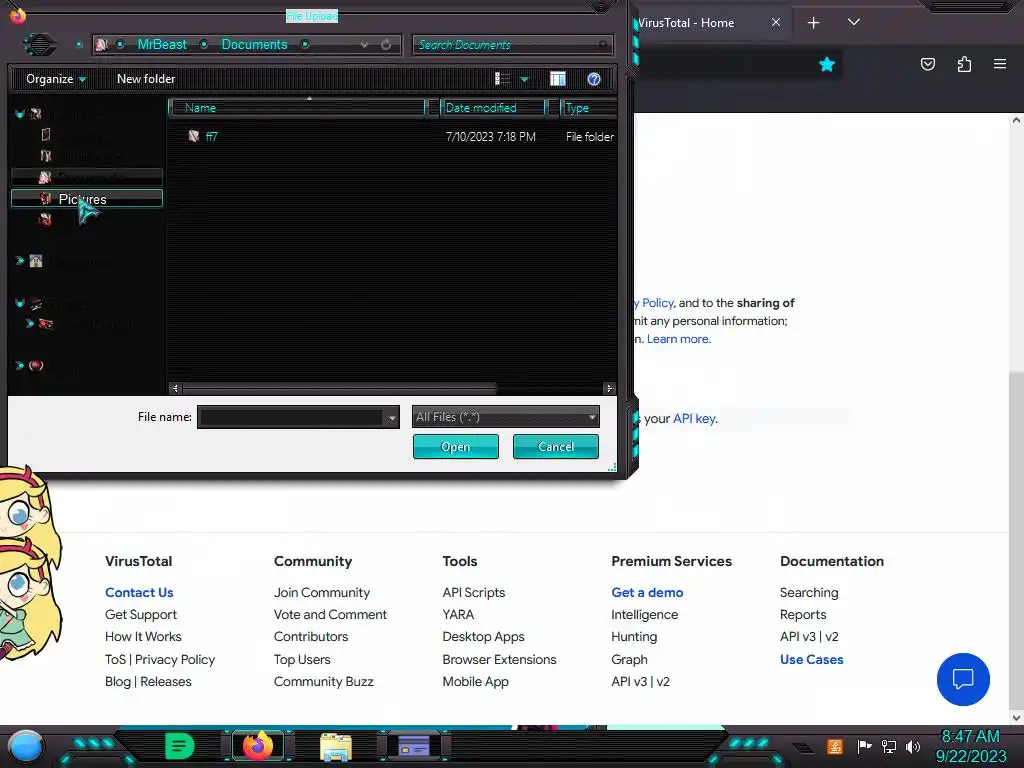Screen dimensions: 1024x768
Task: Open the Join Community footer link
Action: click(x=322, y=592)
